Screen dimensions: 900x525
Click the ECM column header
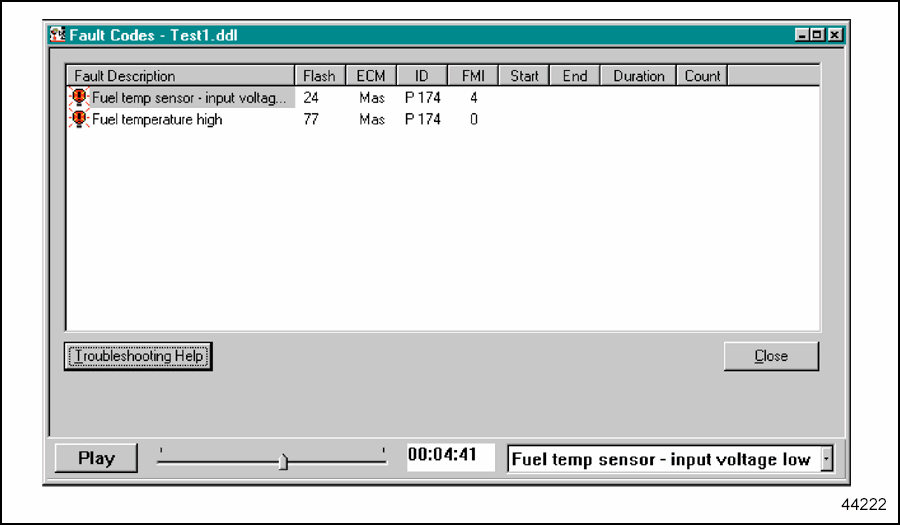[371, 76]
